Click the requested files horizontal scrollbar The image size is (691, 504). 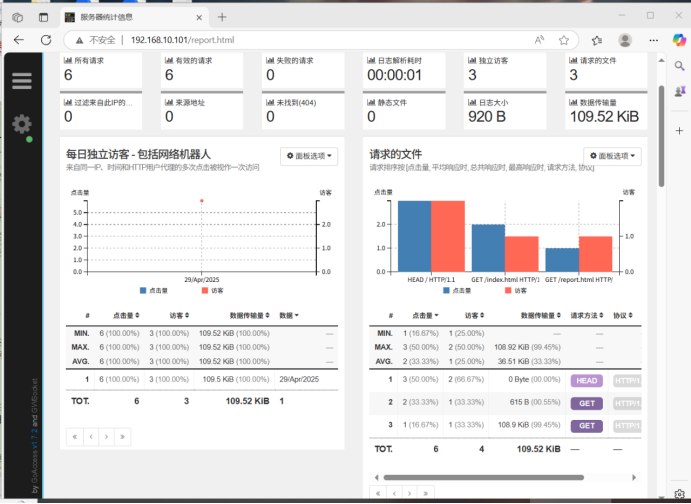click(x=483, y=478)
